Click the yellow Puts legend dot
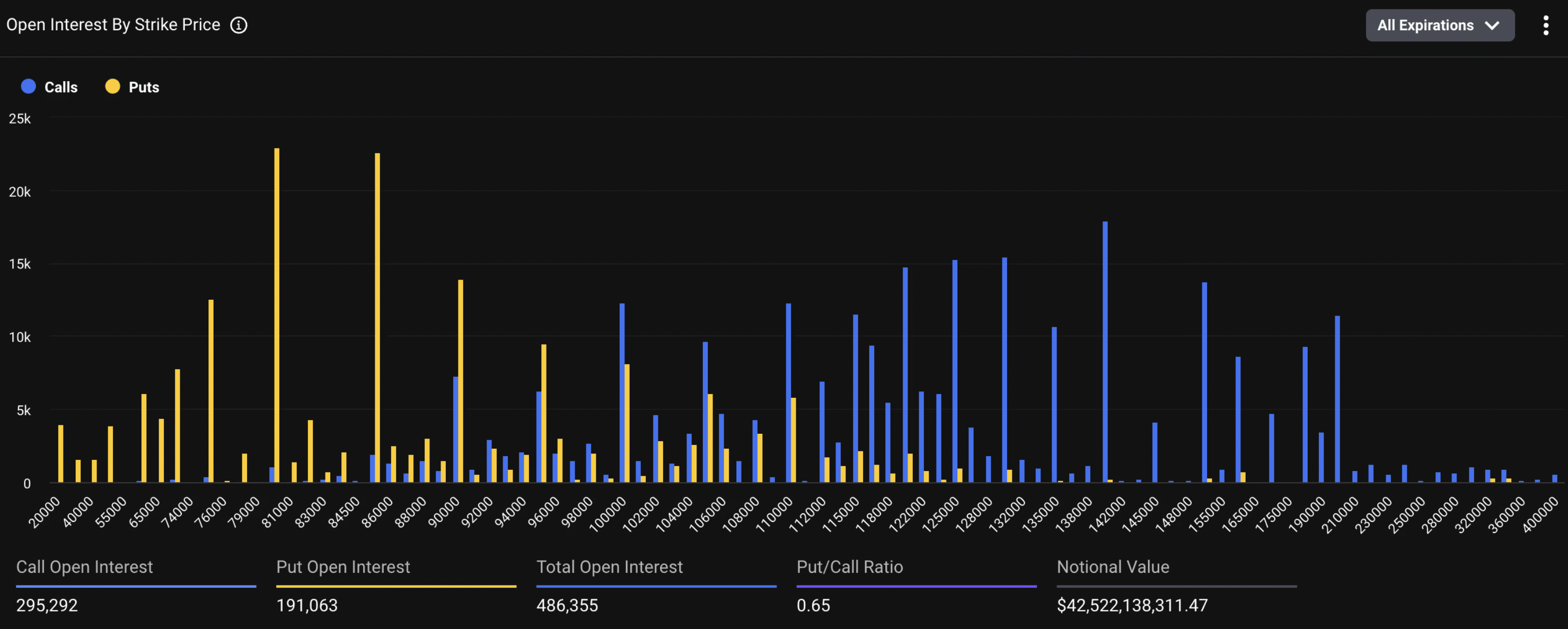This screenshot has height=629, width=1568. pos(112,86)
